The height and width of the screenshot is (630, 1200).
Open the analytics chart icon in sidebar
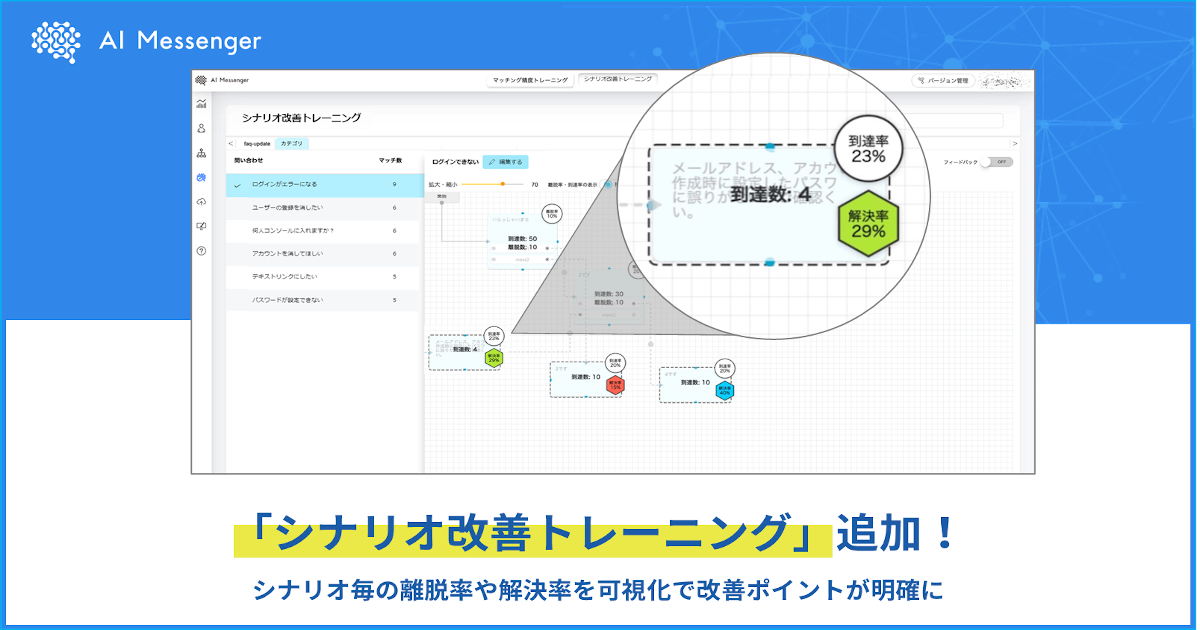click(x=201, y=104)
